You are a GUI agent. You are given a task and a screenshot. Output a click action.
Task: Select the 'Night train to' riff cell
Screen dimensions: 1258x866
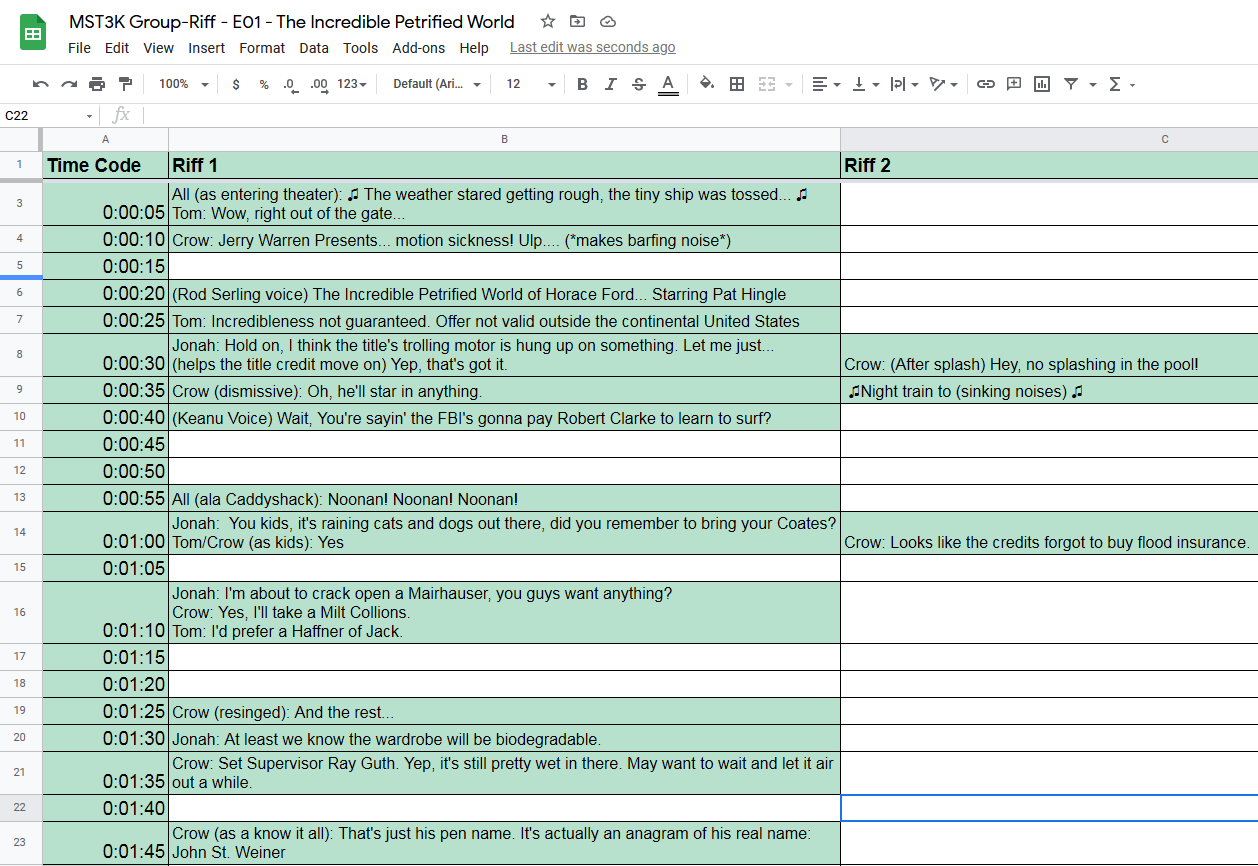click(1049, 391)
